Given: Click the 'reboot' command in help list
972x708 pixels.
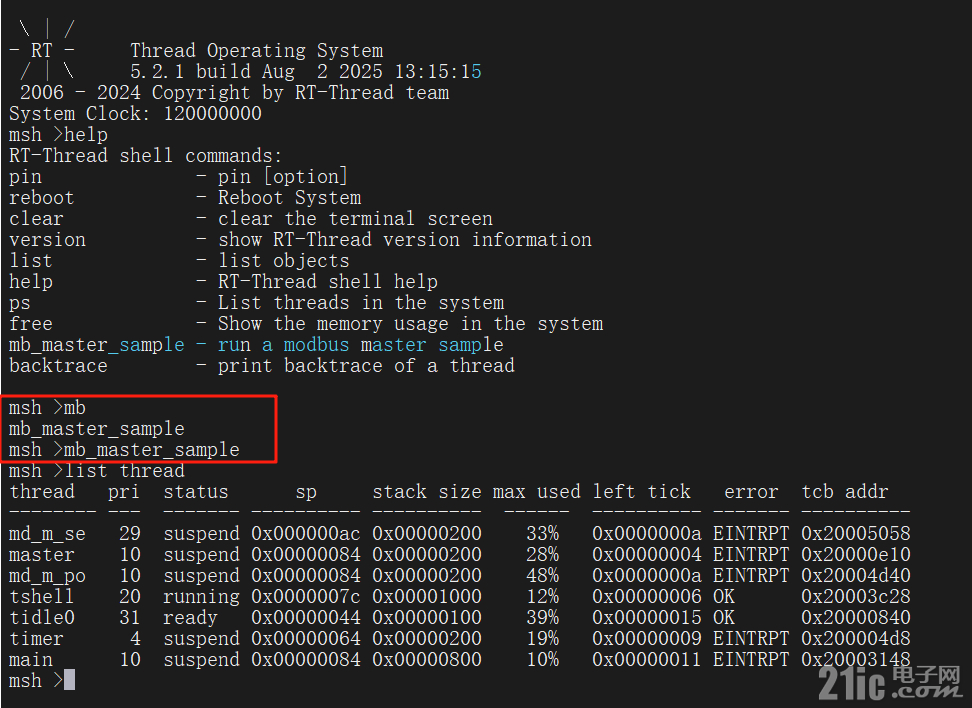Looking at the screenshot, I should click(42, 198).
